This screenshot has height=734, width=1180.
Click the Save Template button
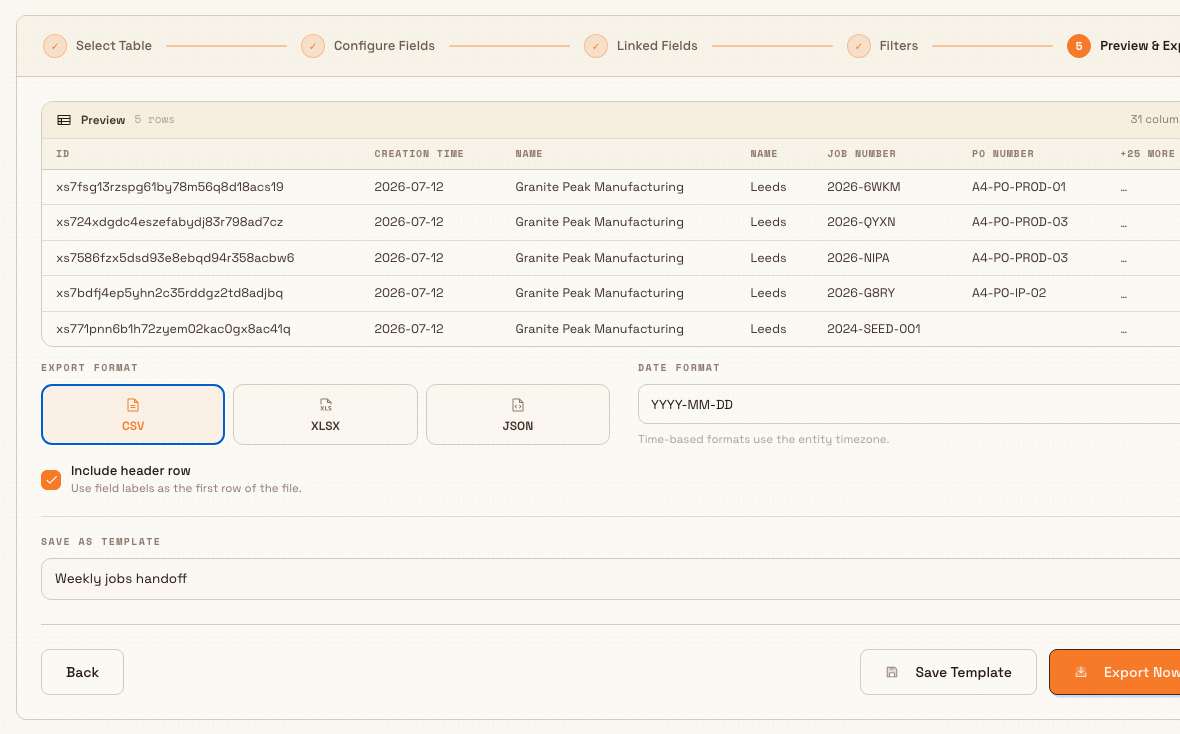[x=948, y=672]
